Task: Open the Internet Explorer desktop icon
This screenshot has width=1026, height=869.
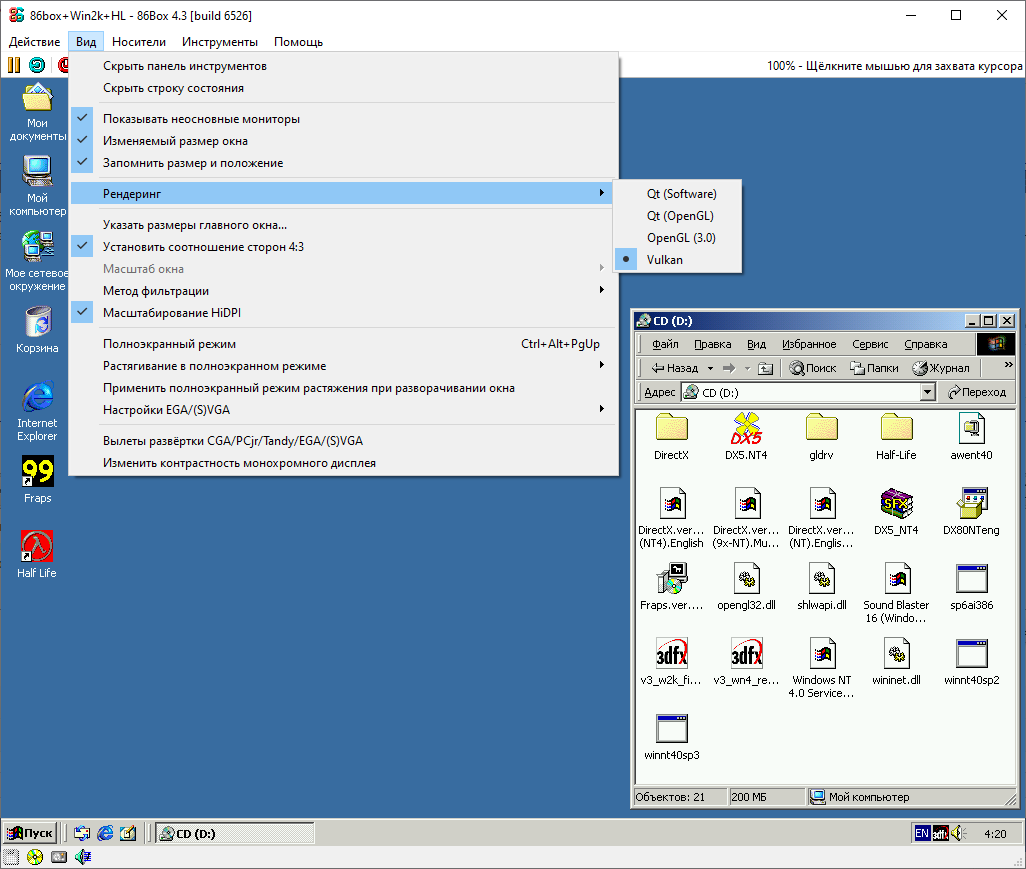Action: coord(37,397)
